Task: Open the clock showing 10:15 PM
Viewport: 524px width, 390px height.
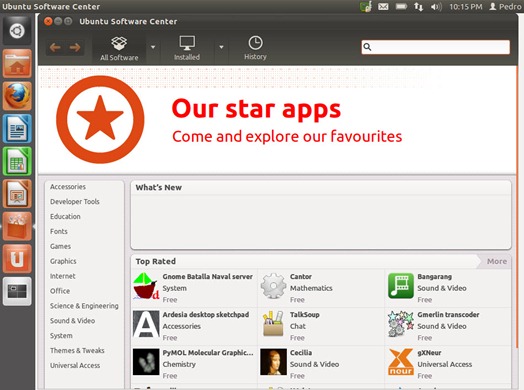Action: tap(466, 7)
